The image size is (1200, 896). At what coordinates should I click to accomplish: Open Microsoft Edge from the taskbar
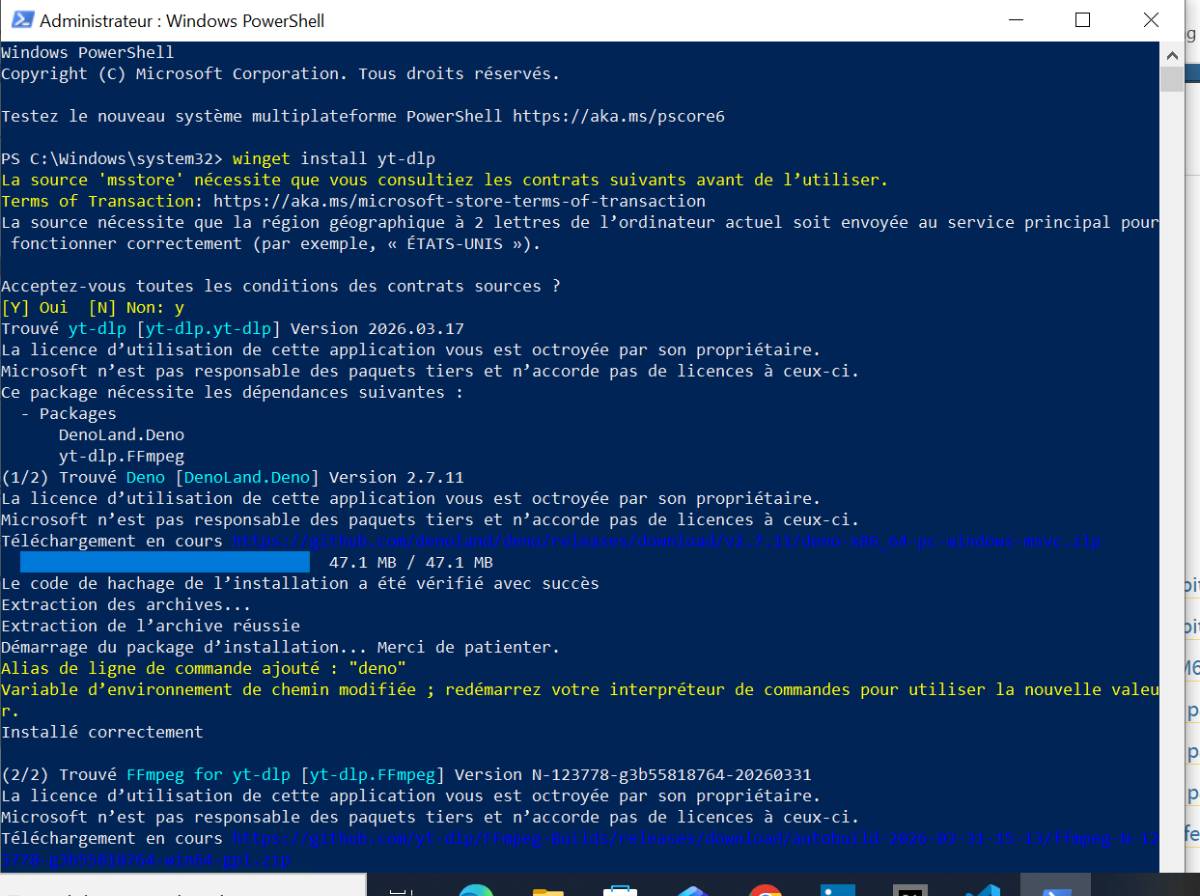(476, 888)
